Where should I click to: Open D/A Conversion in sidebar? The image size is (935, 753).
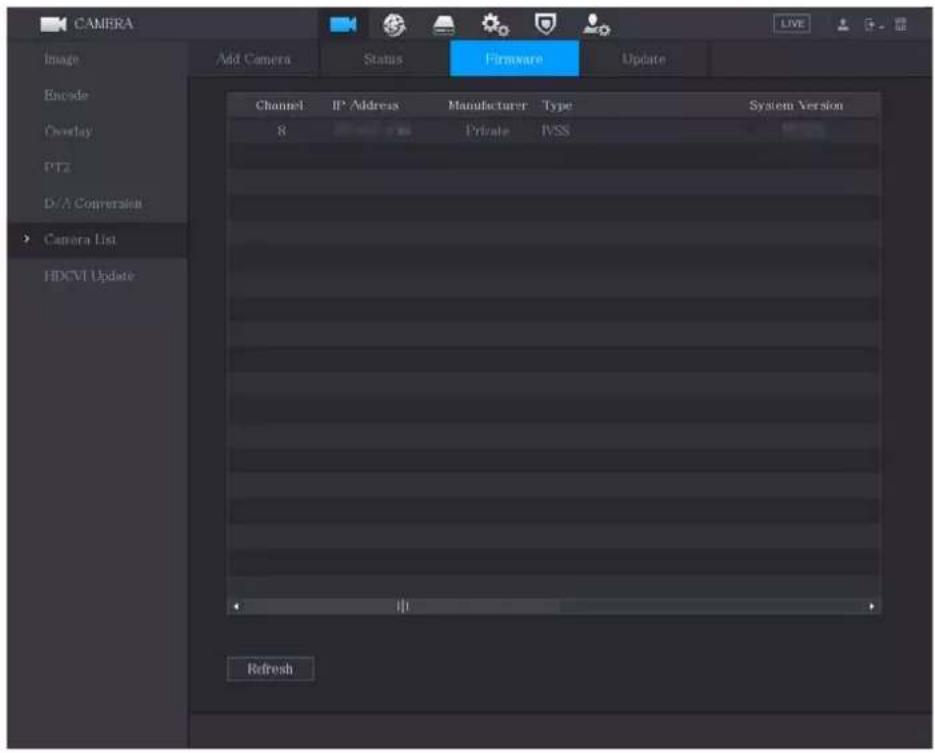93,203
